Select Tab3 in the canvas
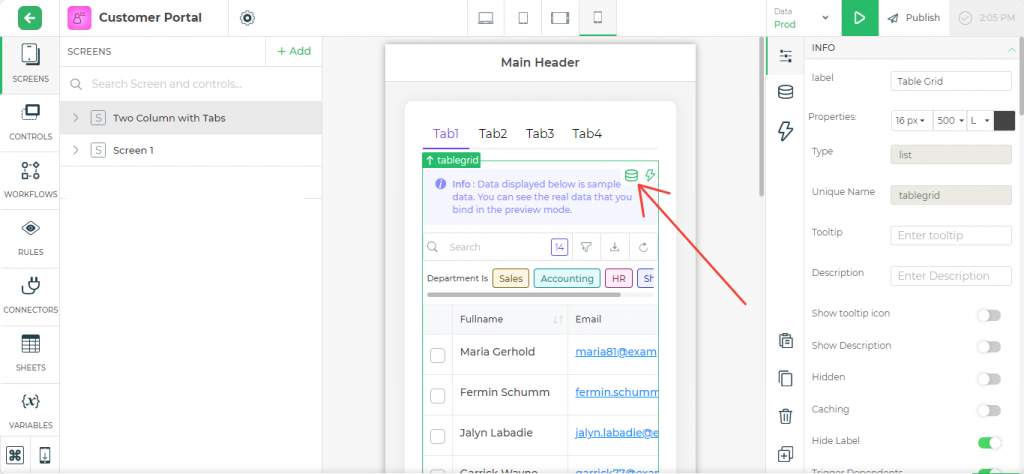Image resolution: width=1024 pixels, height=474 pixels. pos(540,134)
